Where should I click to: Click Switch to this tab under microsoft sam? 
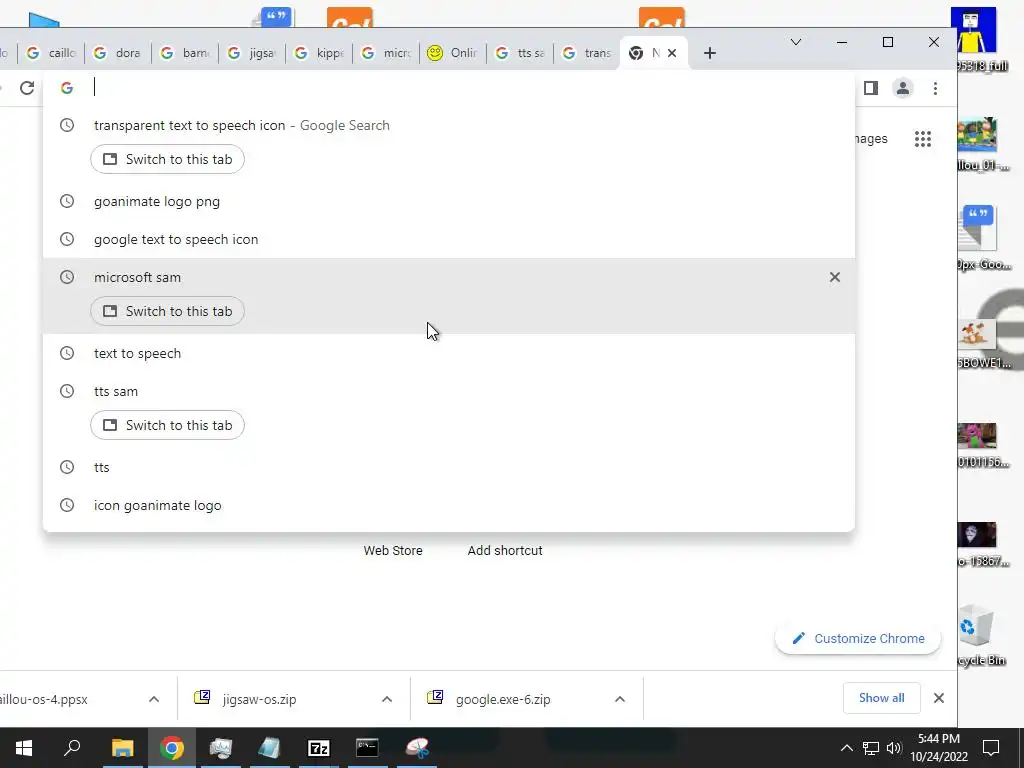click(167, 311)
